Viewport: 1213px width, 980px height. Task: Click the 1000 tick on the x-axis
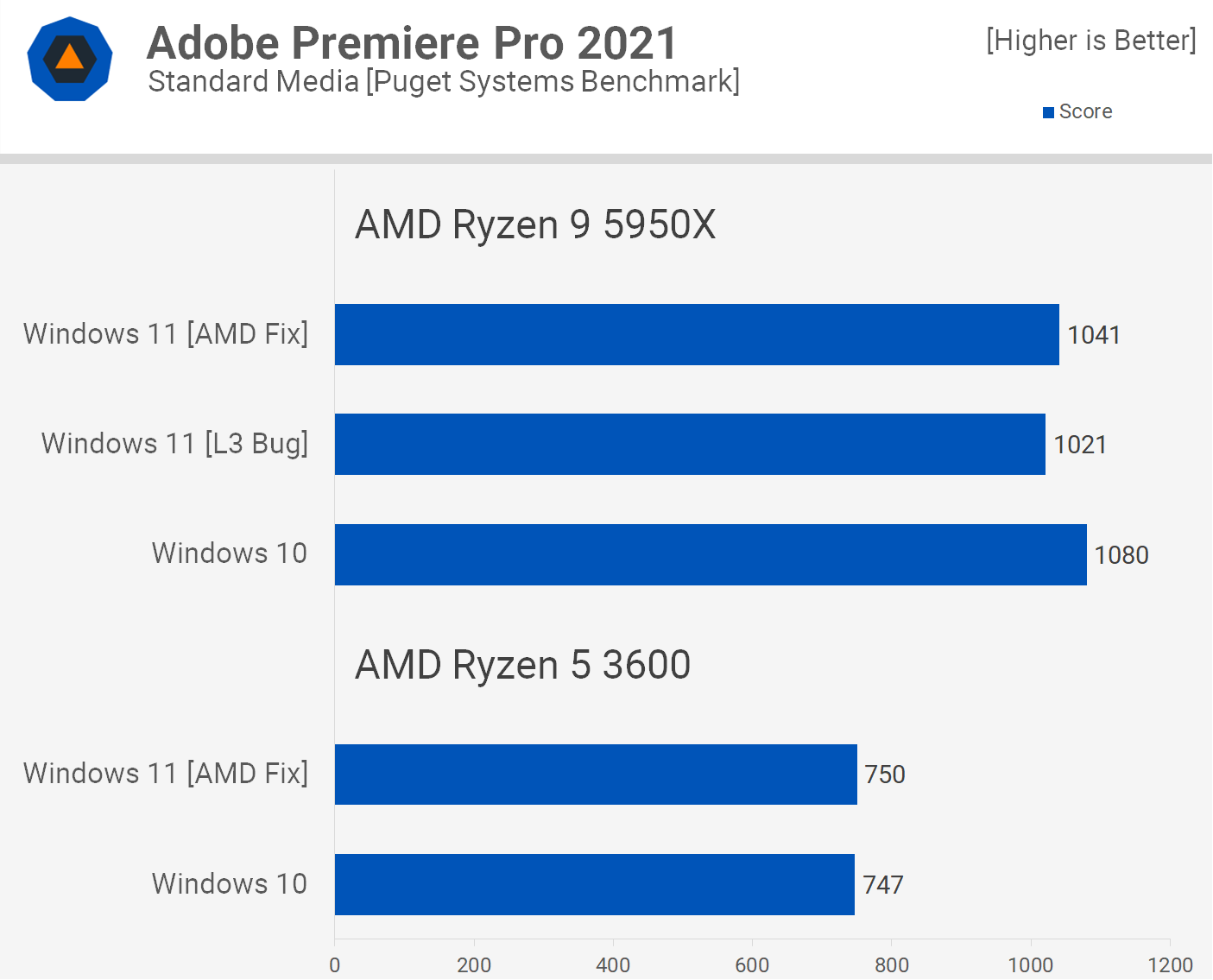[x=1030, y=964]
